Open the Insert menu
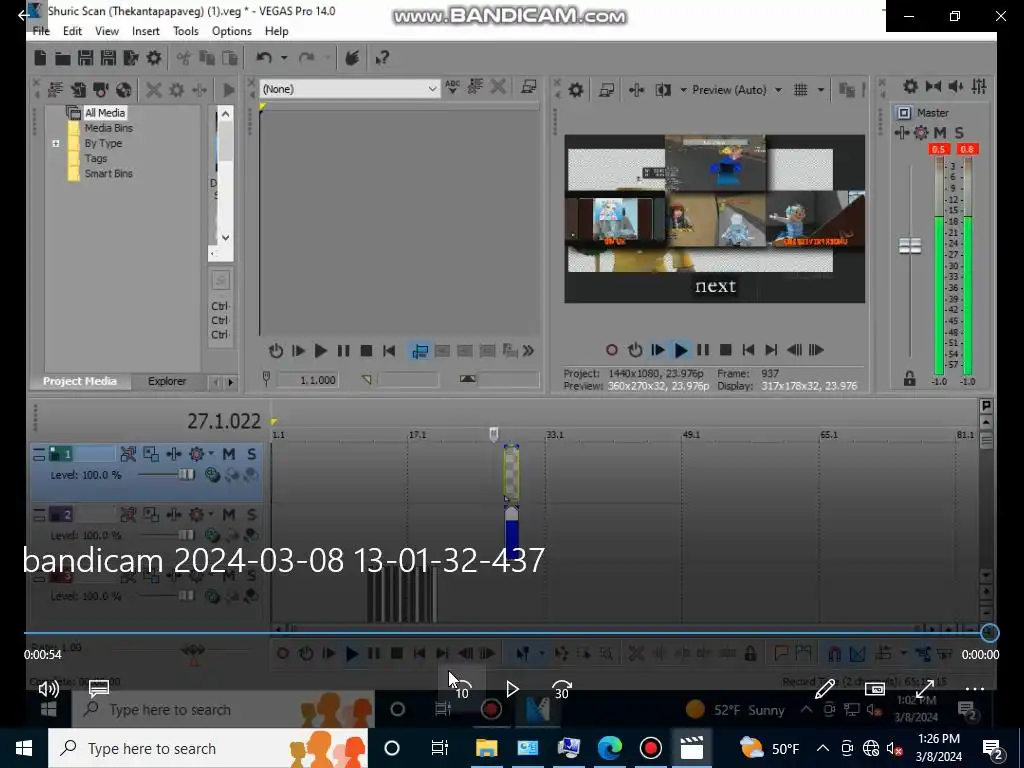The height and width of the screenshot is (768, 1024). pyautogui.click(x=146, y=31)
